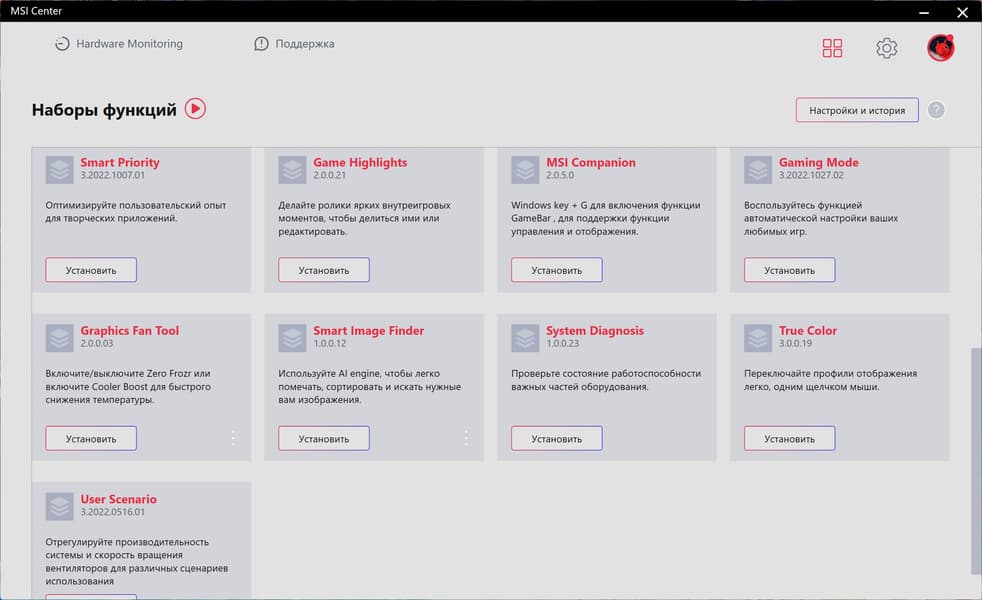Open the settings gear icon
This screenshot has height=600, width=982.
(886, 48)
